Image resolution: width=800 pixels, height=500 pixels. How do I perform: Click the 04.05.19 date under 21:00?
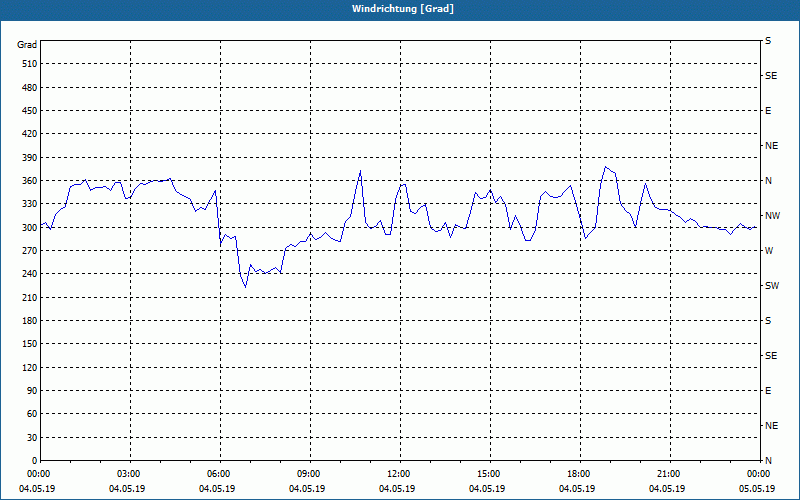[x=667, y=489]
